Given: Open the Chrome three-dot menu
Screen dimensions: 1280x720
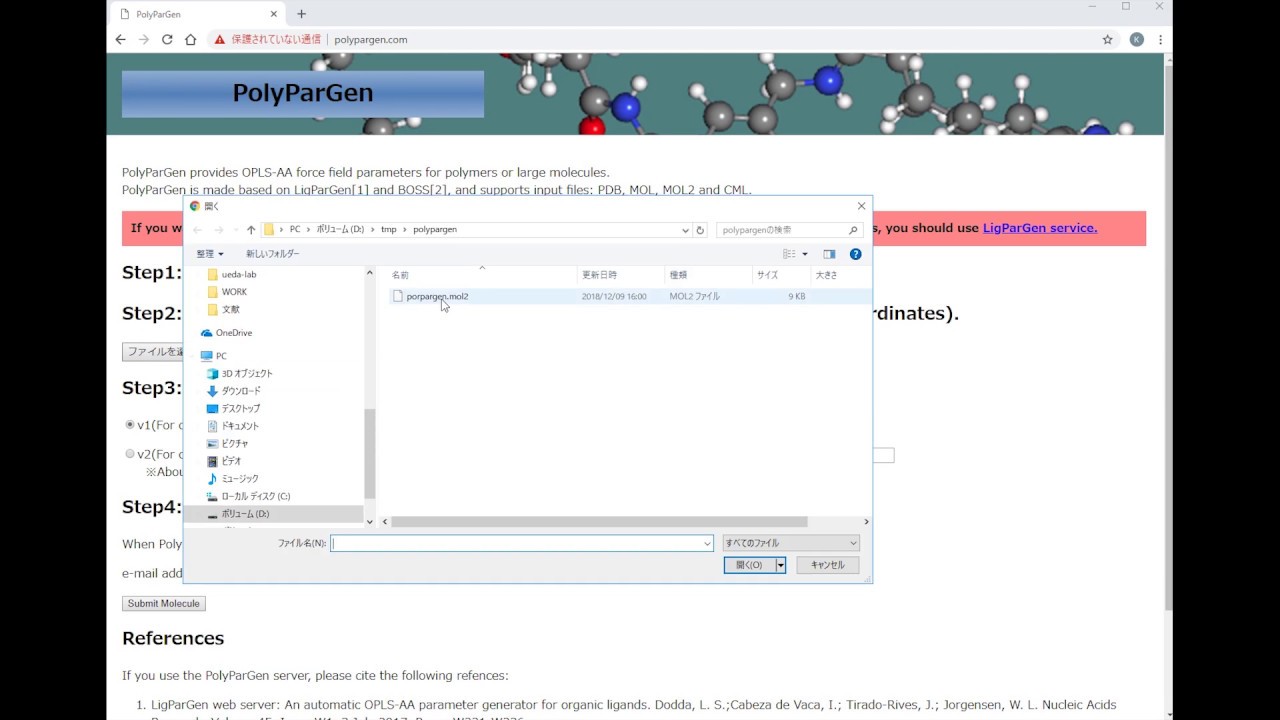Looking at the screenshot, I should point(1160,39).
